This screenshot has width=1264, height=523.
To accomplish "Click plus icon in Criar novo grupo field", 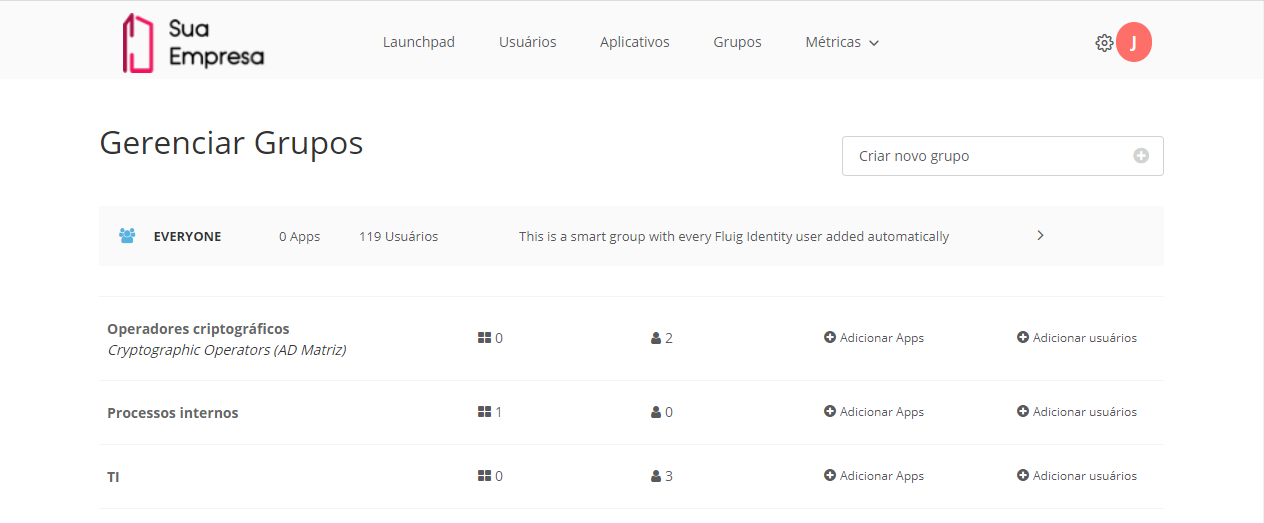I will point(1141,156).
